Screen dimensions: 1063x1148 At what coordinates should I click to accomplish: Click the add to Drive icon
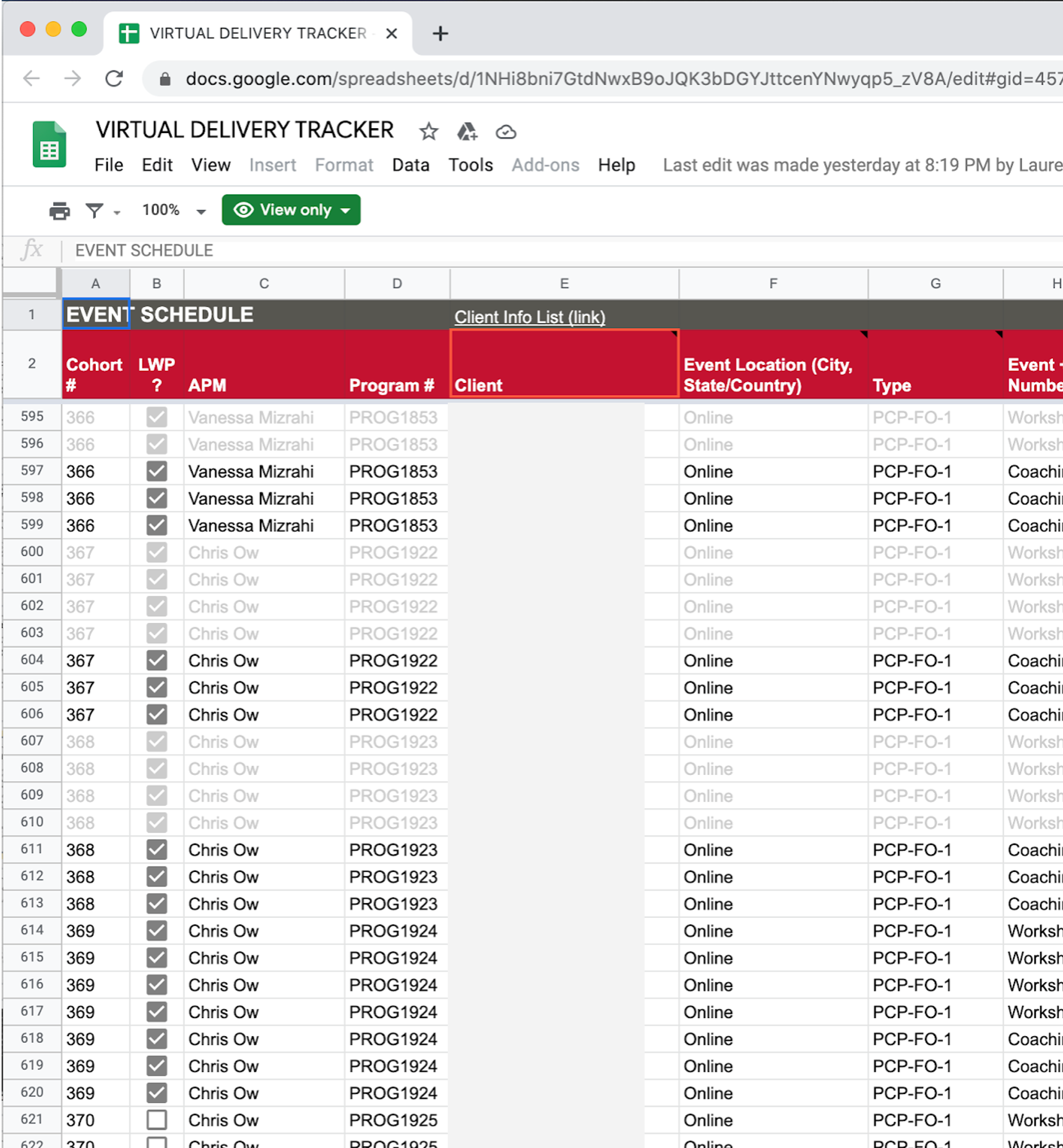[x=467, y=131]
